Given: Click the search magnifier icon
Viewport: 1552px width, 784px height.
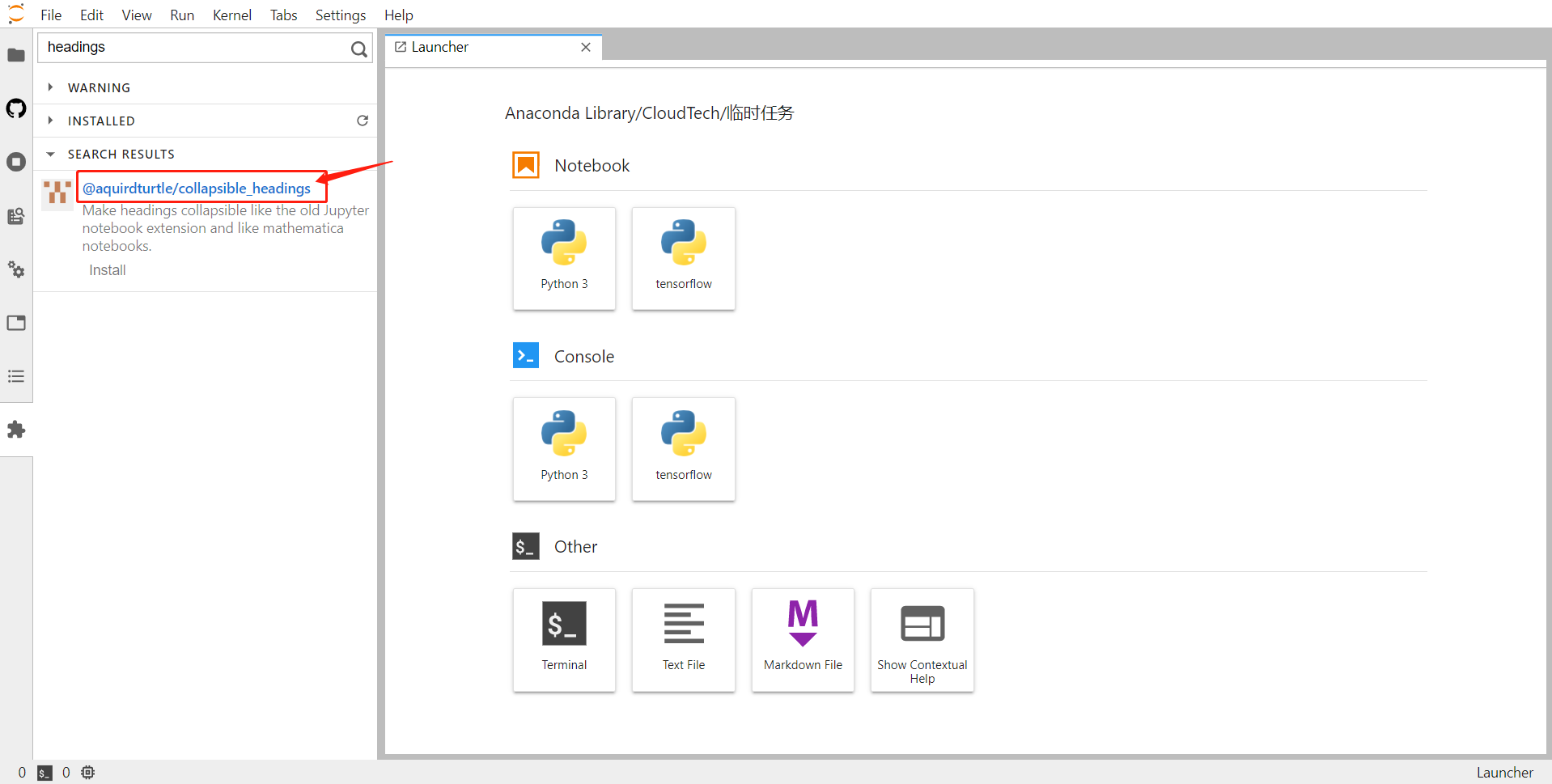Looking at the screenshot, I should [x=358, y=49].
